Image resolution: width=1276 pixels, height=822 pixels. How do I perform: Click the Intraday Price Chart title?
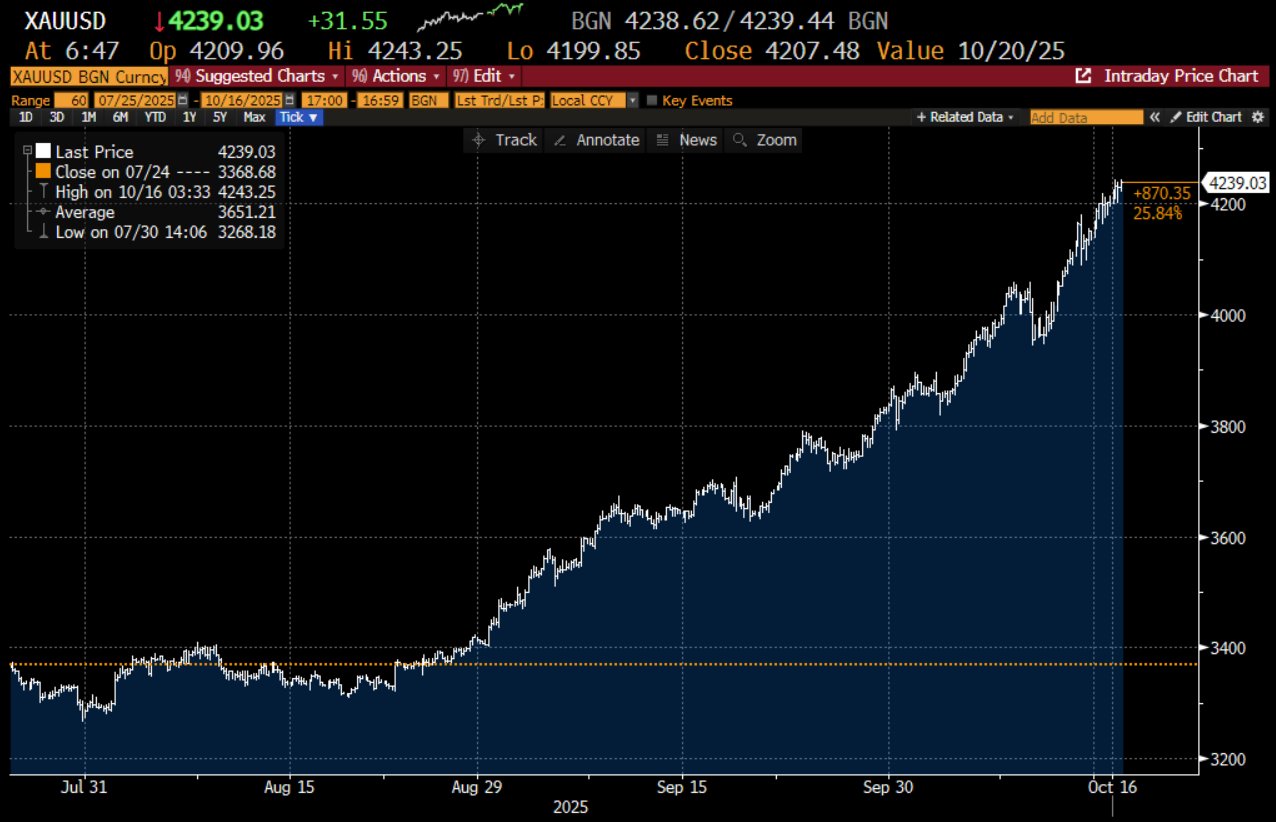click(x=1181, y=76)
